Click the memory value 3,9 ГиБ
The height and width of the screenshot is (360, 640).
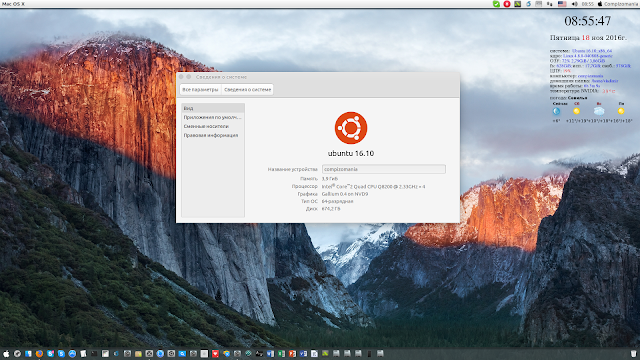330,179
